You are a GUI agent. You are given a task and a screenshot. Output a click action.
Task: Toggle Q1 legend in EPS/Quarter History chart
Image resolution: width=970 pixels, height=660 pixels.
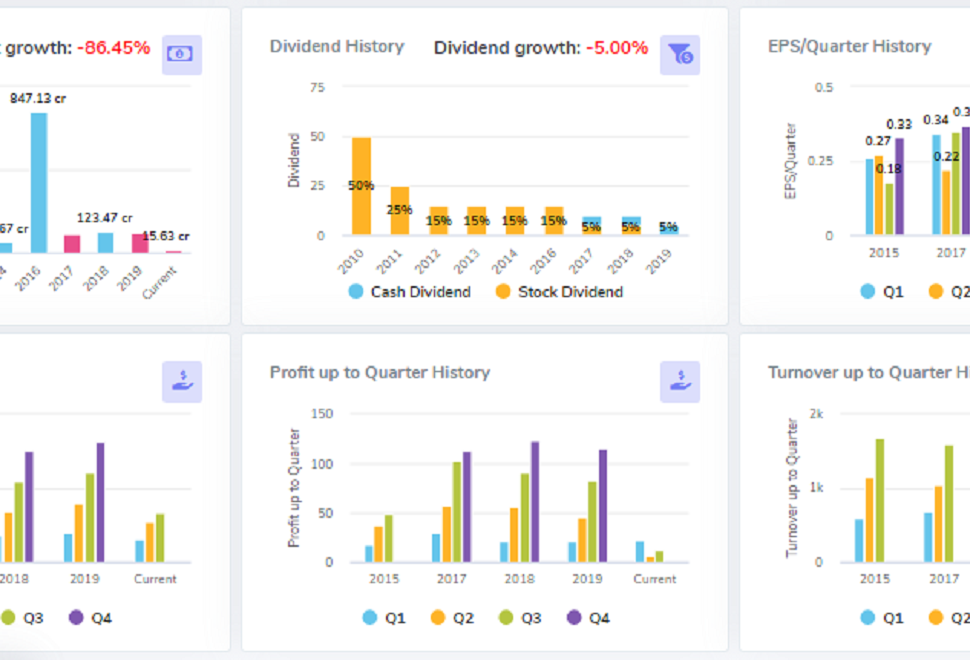pos(883,292)
